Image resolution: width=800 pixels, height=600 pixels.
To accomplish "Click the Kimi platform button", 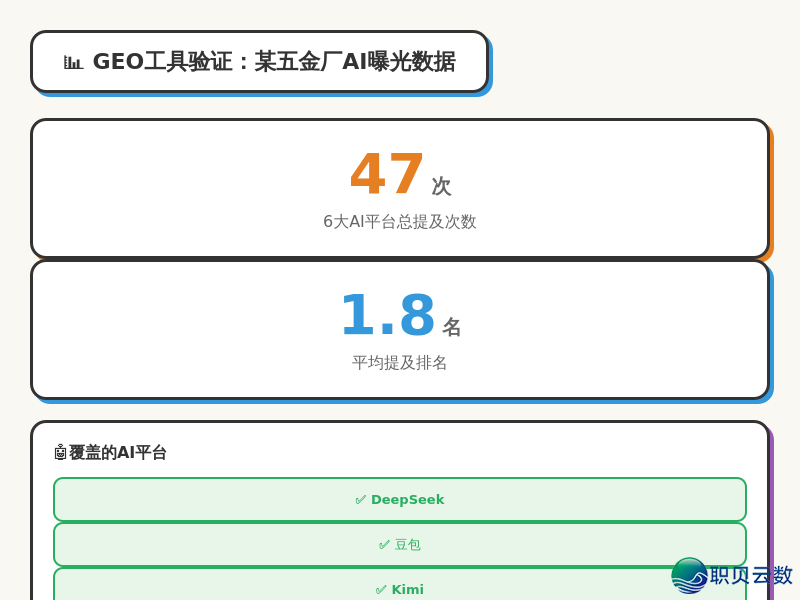I will (x=400, y=588).
